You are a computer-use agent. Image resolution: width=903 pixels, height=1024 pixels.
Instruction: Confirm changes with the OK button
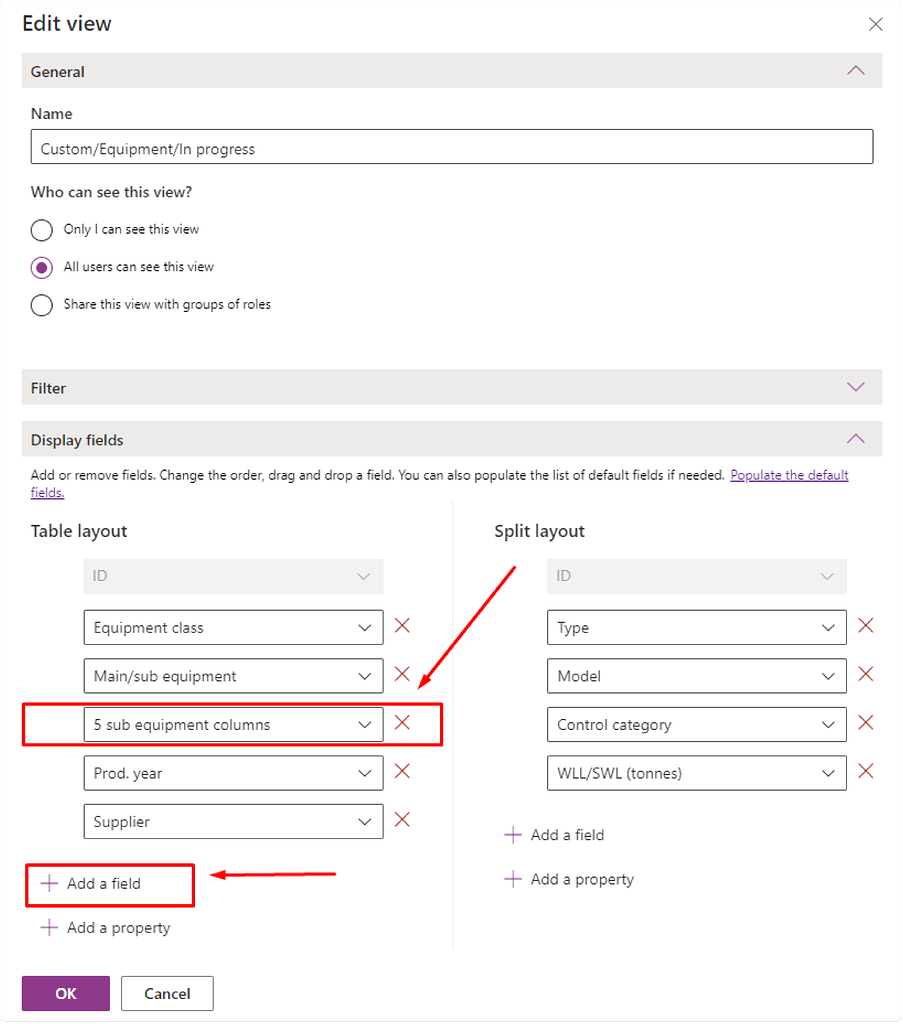[x=65, y=993]
